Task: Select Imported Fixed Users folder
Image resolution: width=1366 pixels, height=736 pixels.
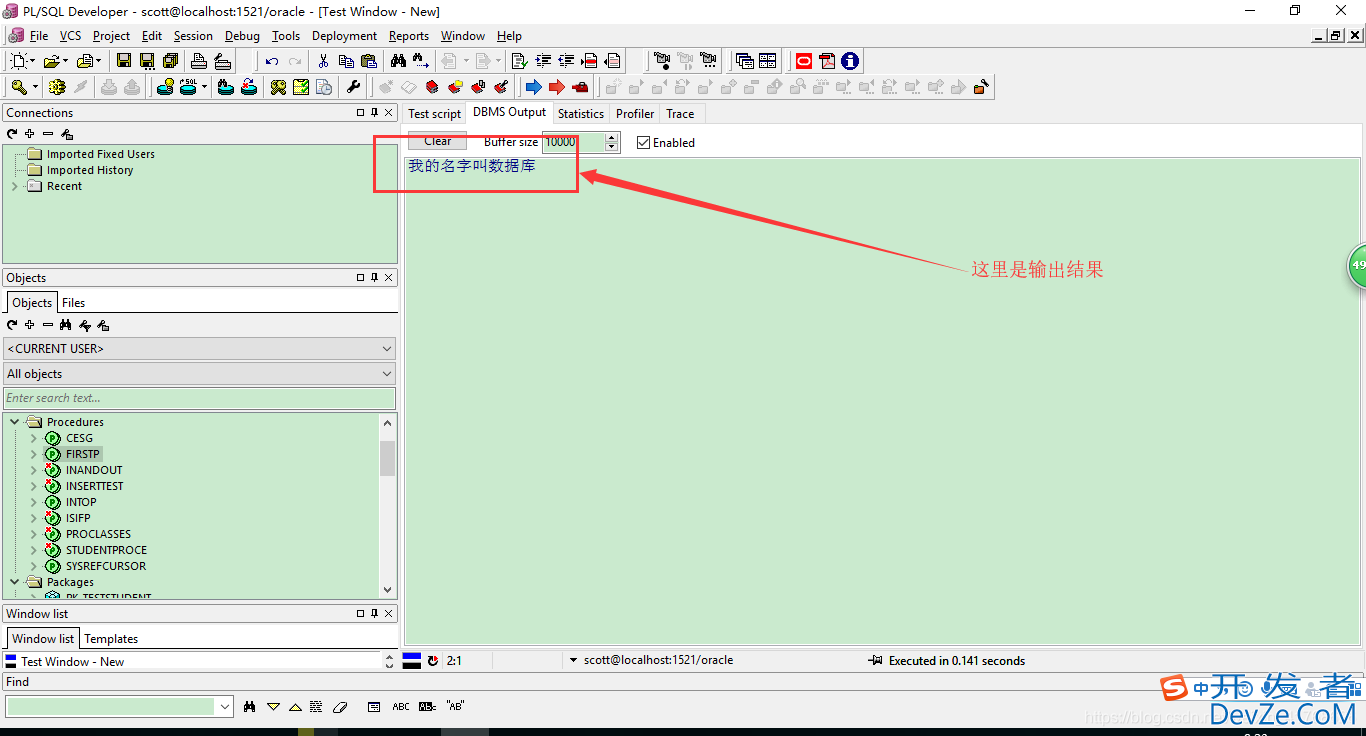Action: pos(100,154)
